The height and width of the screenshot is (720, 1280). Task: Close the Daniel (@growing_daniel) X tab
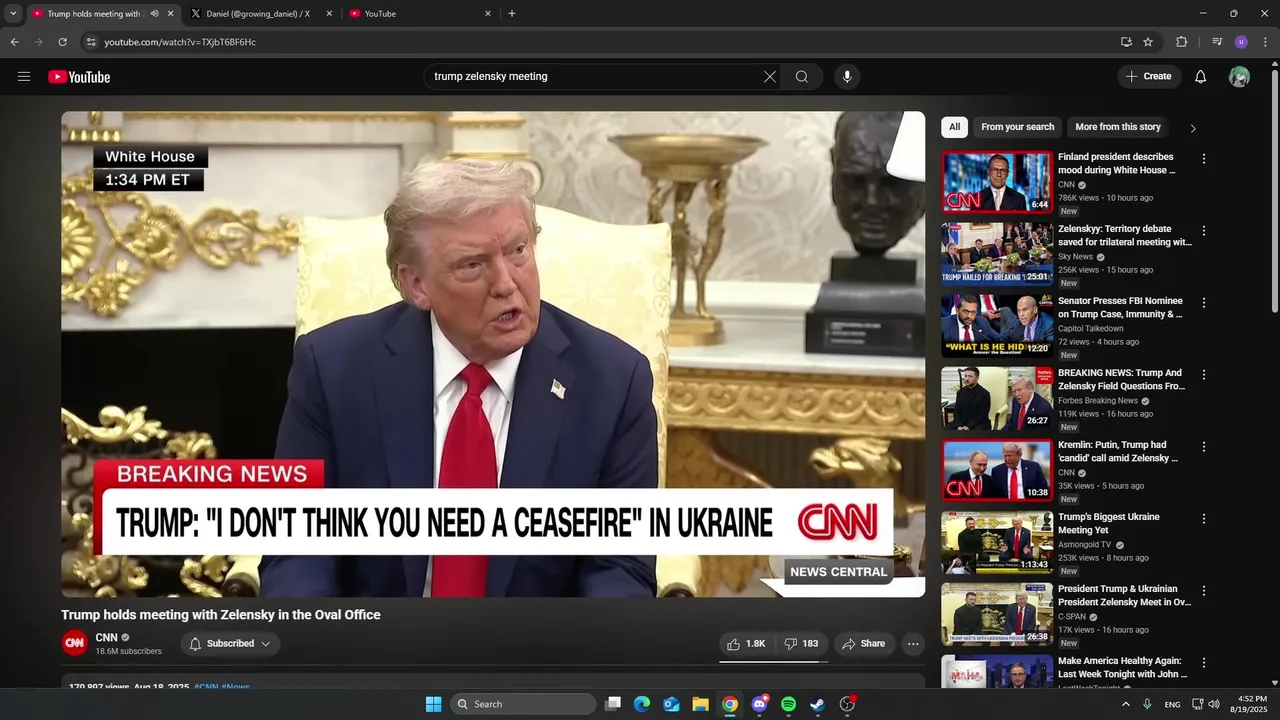point(329,14)
